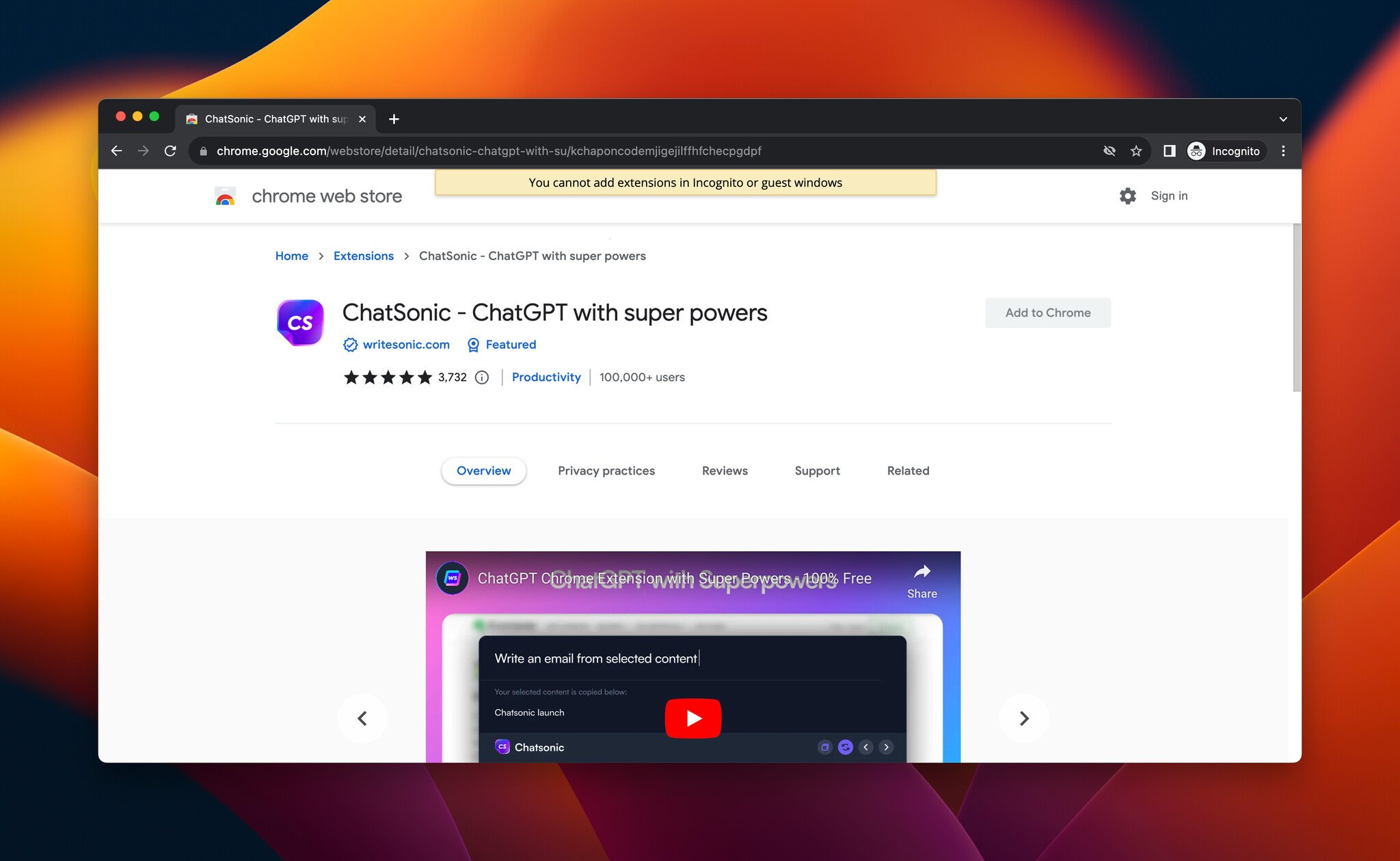Click the Home breadcrumb link
The image size is (1400, 861).
(291, 256)
